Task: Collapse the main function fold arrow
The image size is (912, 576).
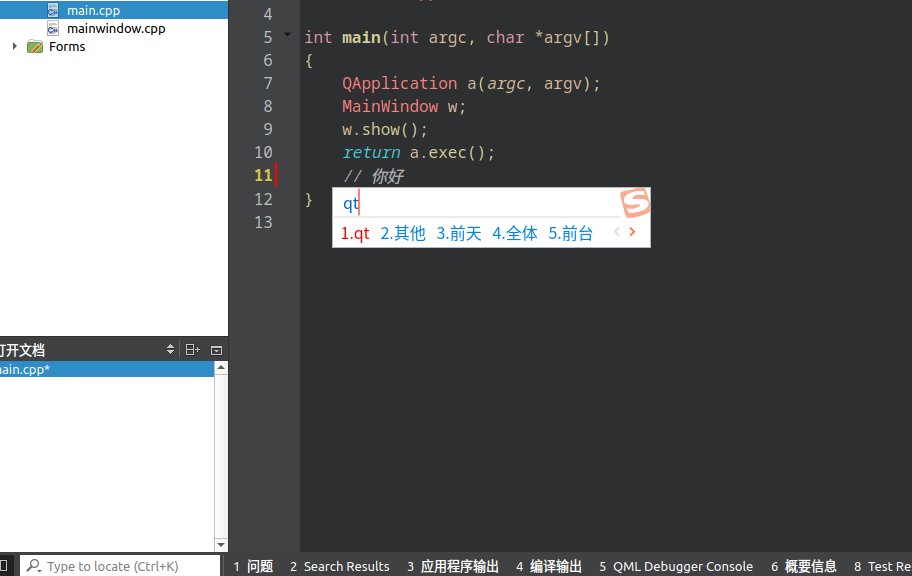Action: pos(288,36)
